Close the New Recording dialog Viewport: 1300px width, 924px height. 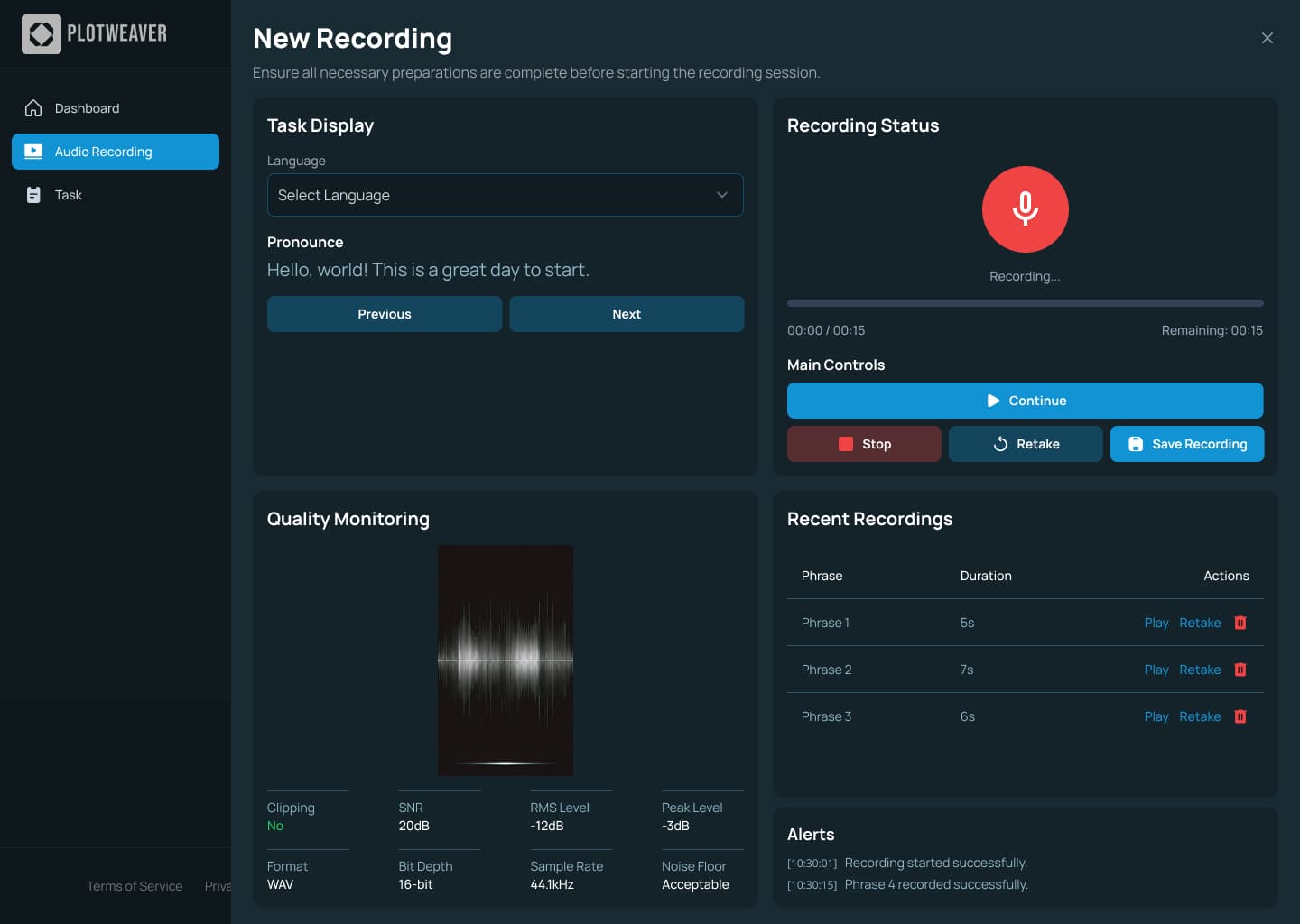1267,38
